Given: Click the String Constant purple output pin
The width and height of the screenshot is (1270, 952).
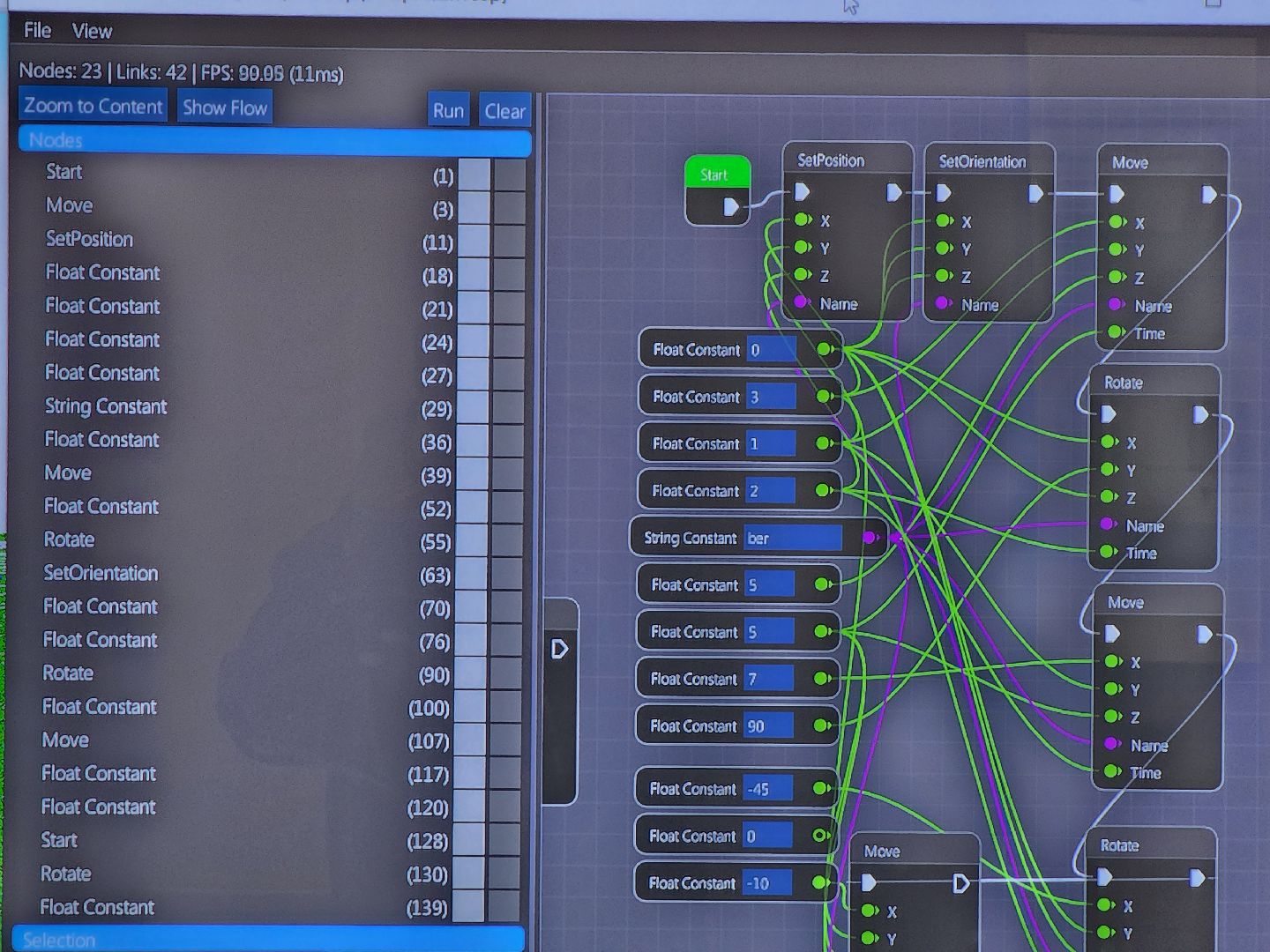Looking at the screenshot, I should [870, 538].
